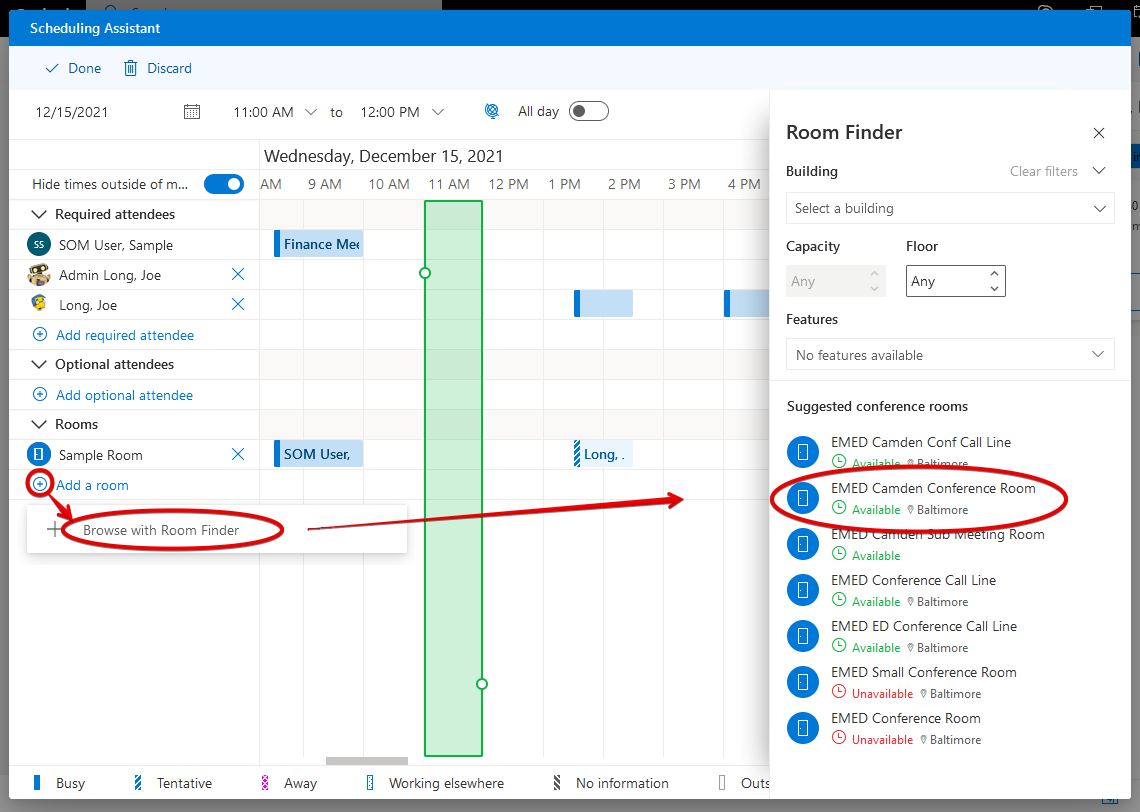Toggle Hide times outside of meeting hours
The height and width of the screenshot is (812, 1140).
pos(224,184)
